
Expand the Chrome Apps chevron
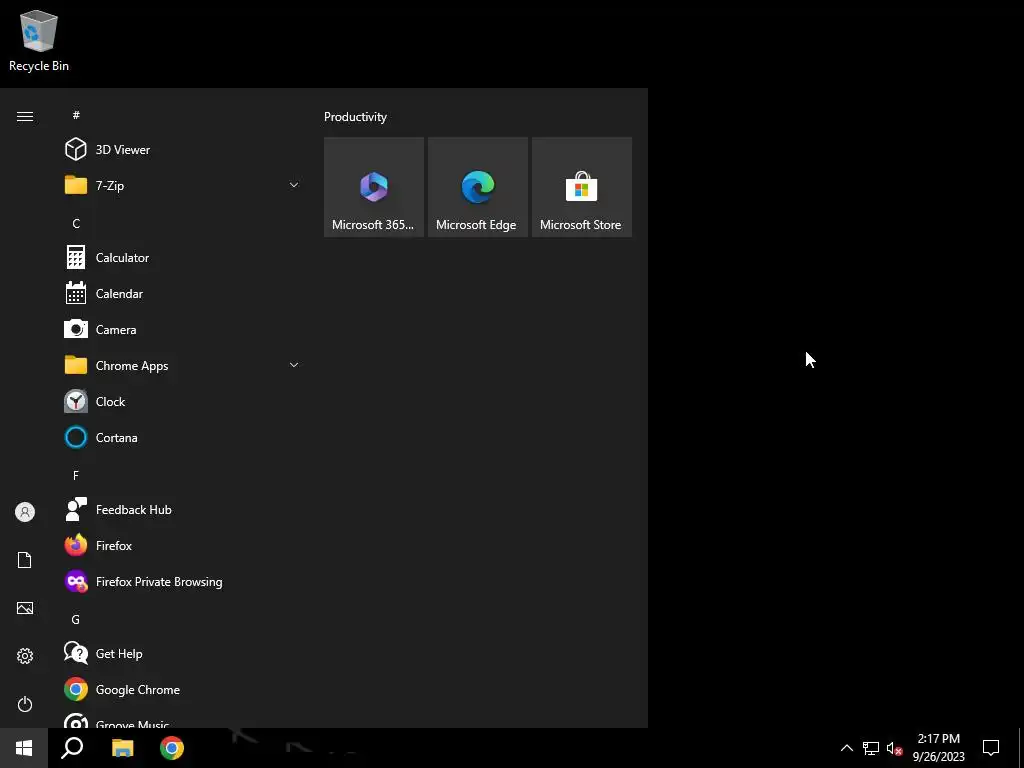pos(294,365)
